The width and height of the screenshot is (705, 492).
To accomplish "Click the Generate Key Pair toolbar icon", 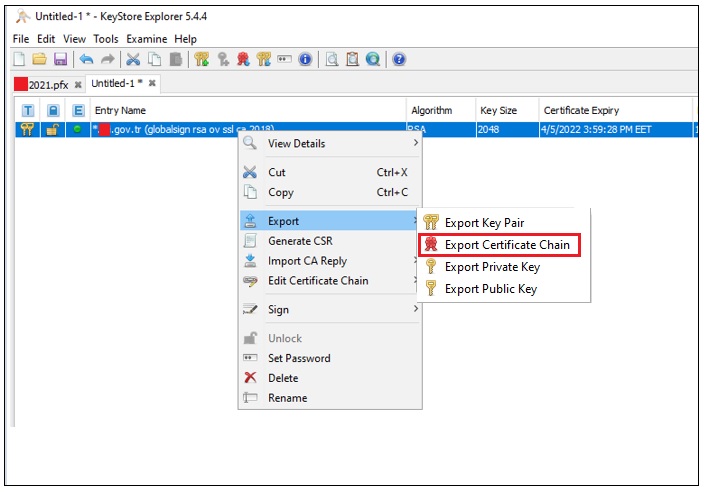I will tap(201, 60).
